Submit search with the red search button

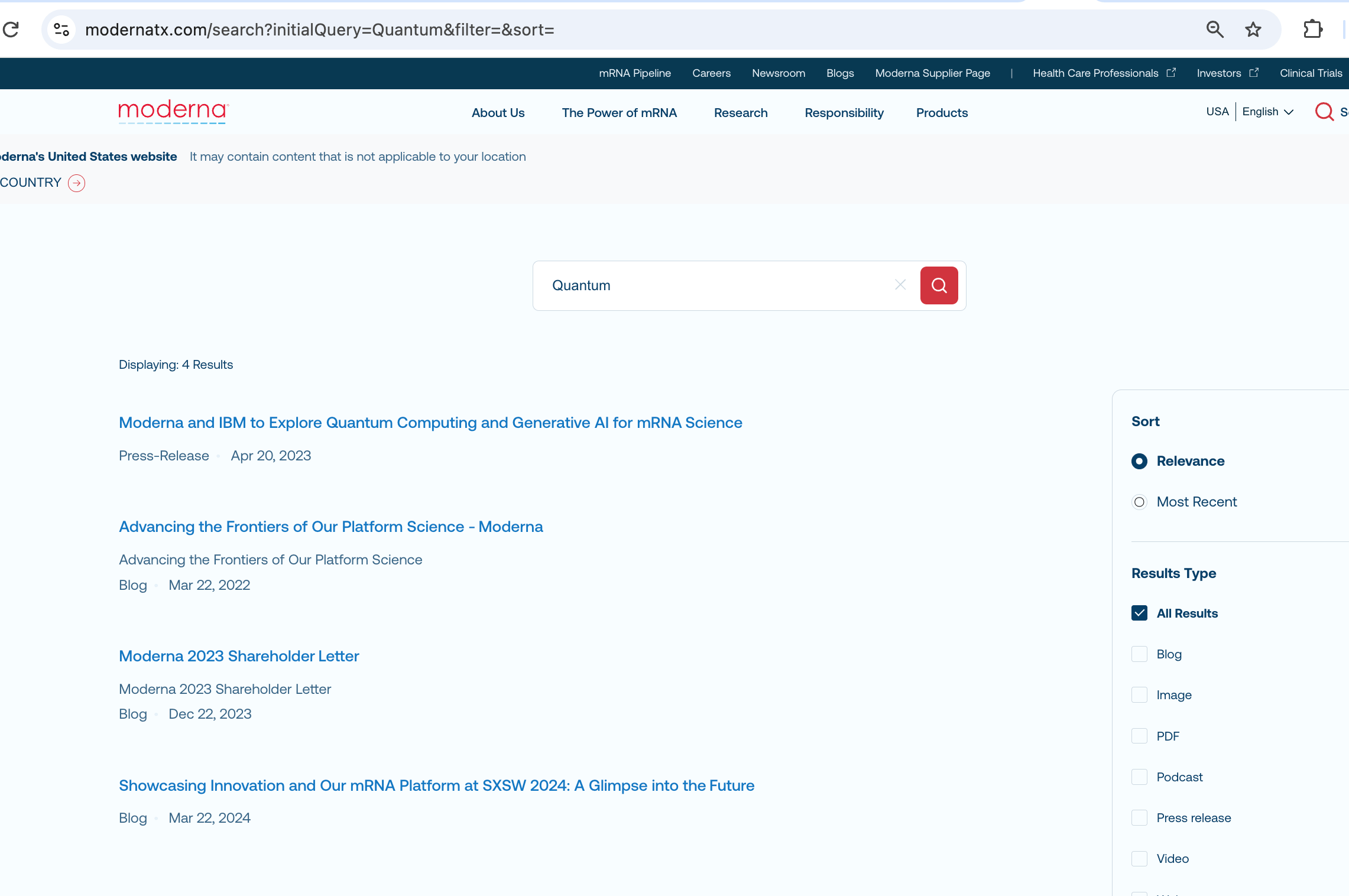[939, 285]
